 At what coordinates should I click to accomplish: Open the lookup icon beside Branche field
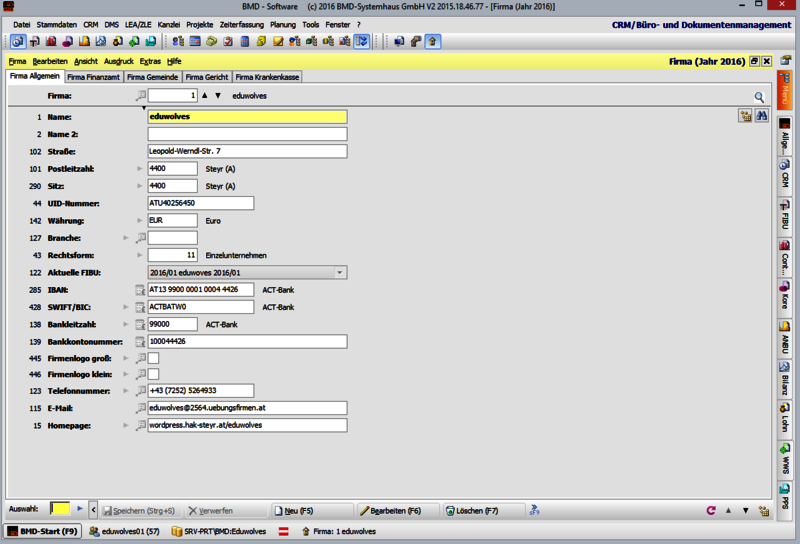(x=141, y=238)
